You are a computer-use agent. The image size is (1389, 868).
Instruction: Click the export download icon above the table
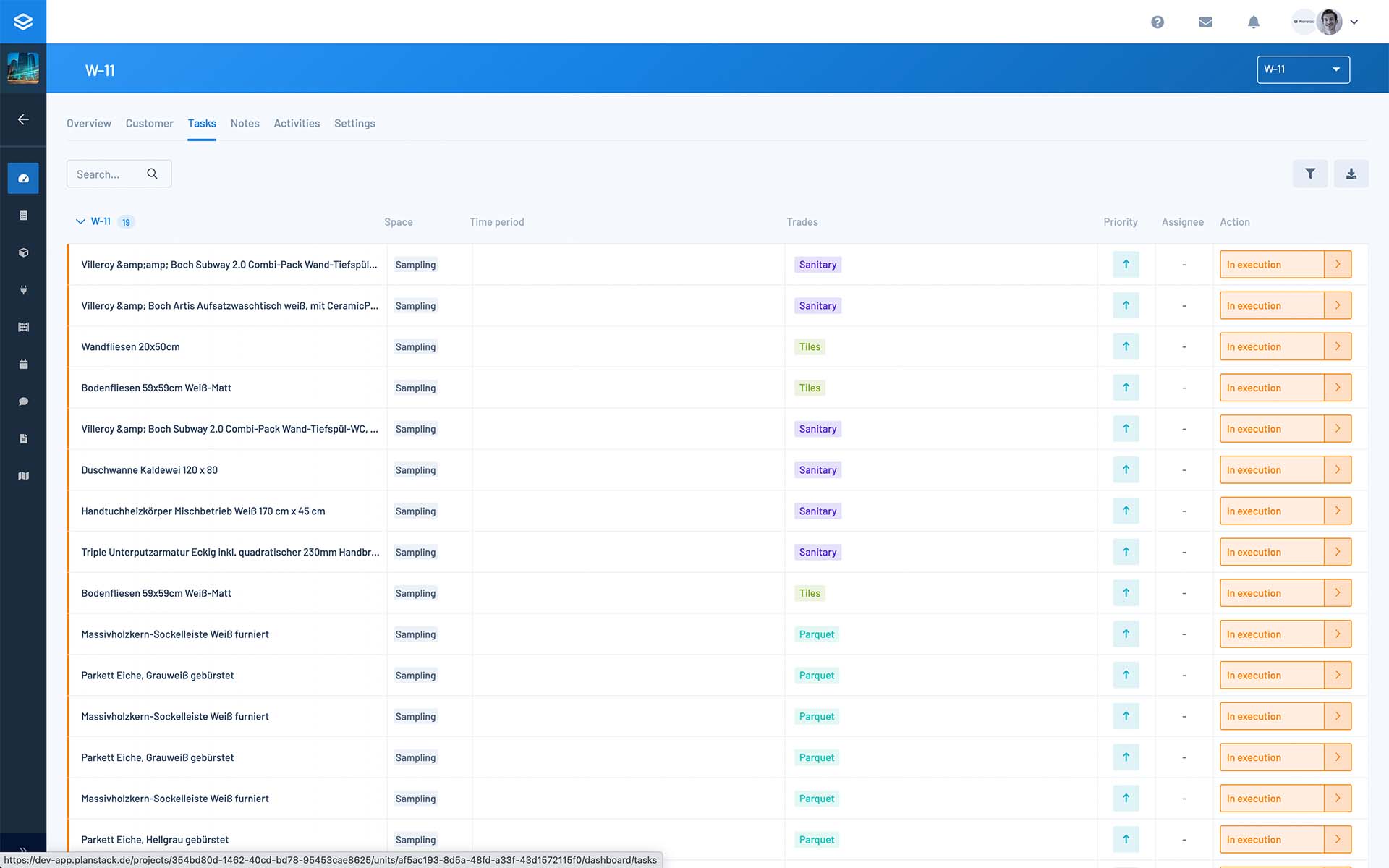1351,174
